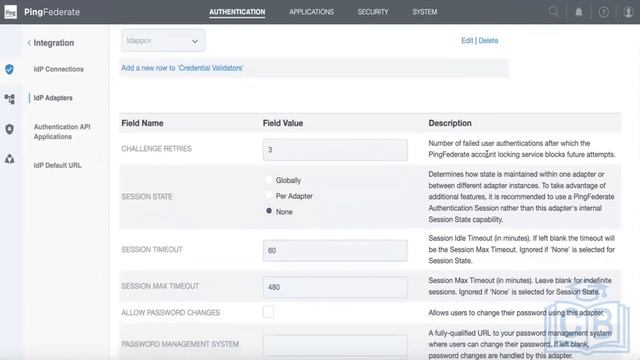Select the hierarchy tree sidebar icon

[9, 98]
